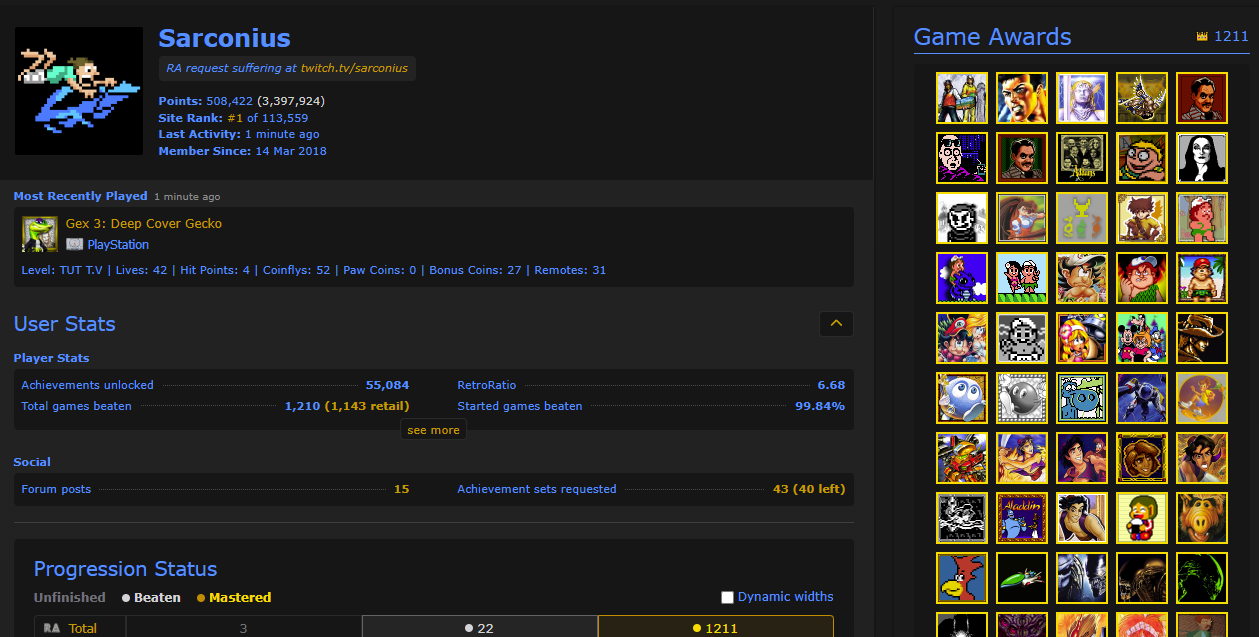Click the Started games beaten 99.84% value
The image size is (1259, 637).
820,406
